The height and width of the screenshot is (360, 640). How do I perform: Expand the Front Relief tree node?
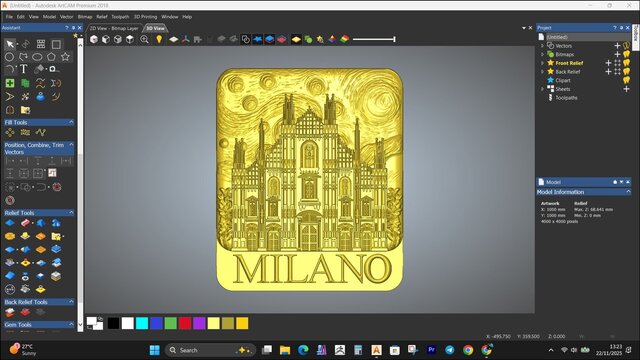[x=542, y=63]
